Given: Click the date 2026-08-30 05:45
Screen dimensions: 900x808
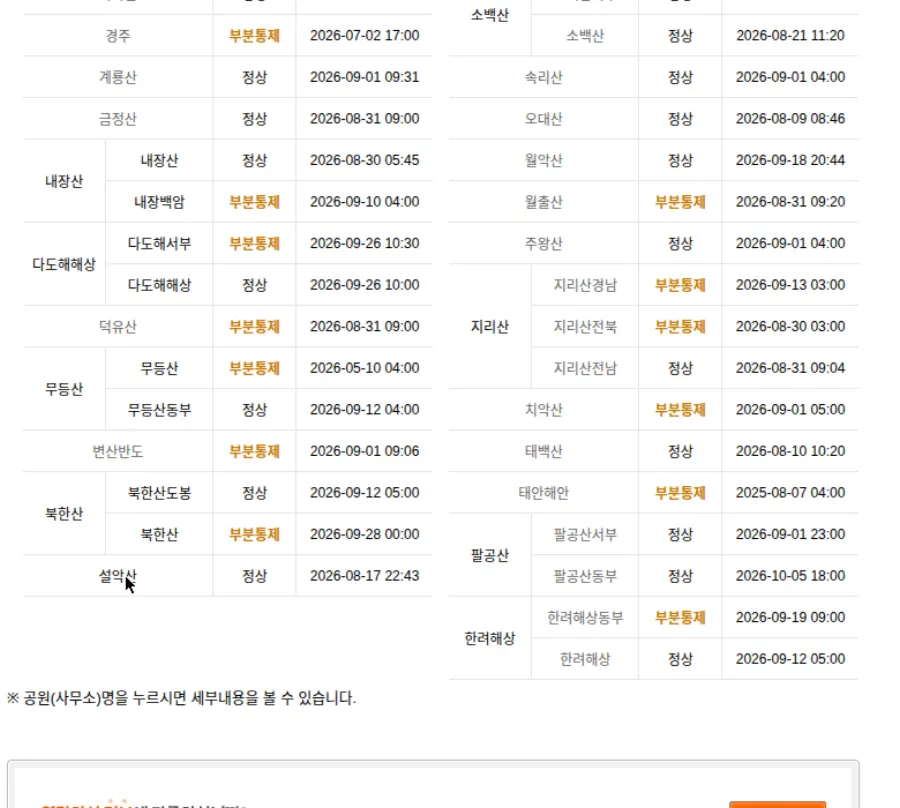Looking at the screenshot, I should pyautogui.click(x=364, y=160).
